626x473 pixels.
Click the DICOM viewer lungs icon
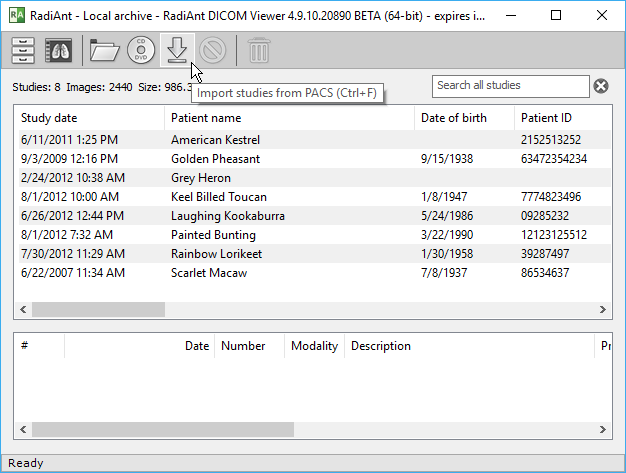tap(59, 50)
